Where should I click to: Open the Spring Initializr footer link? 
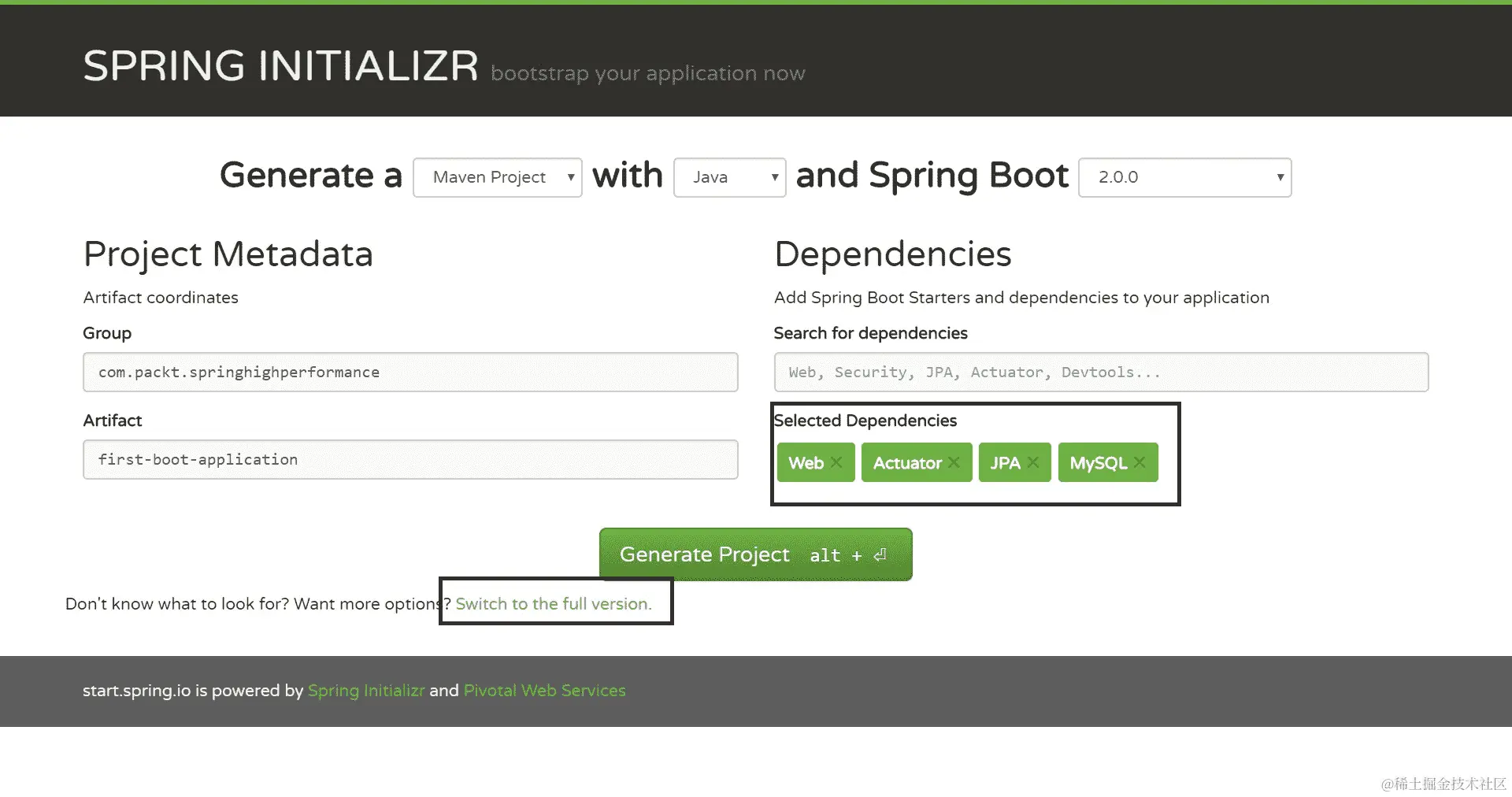366,691
